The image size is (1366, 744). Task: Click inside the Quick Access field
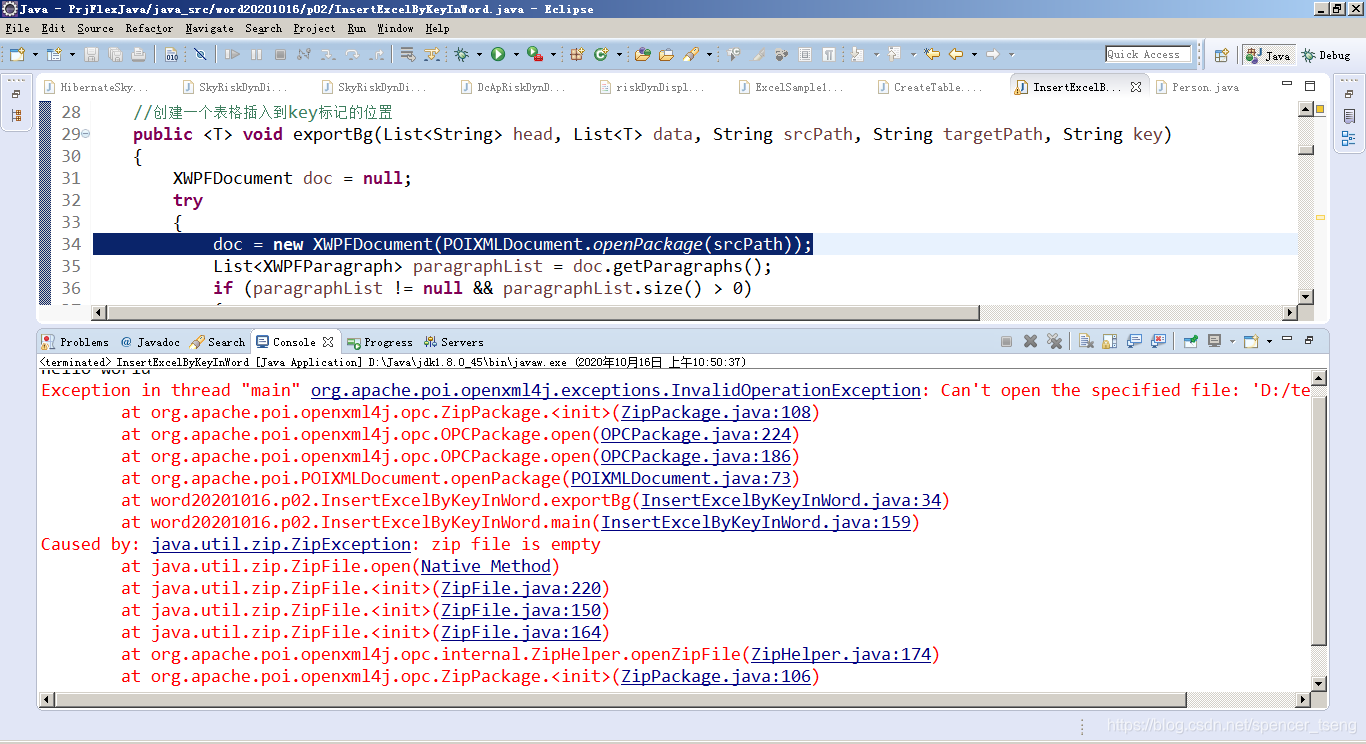[x=1147, y=54]
